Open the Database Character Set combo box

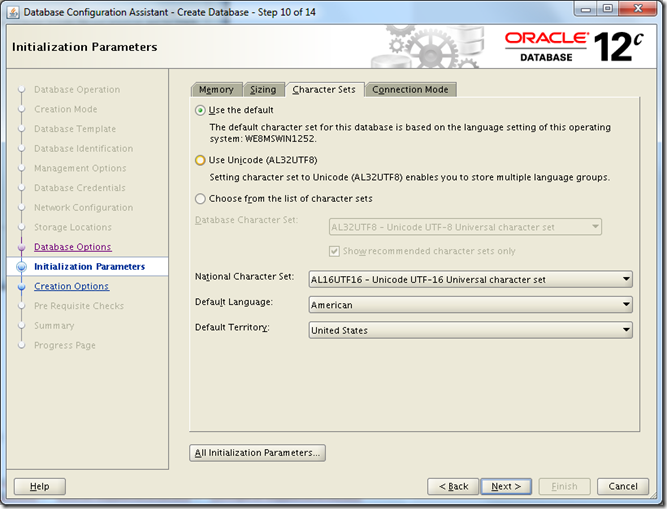coord(464,227)
